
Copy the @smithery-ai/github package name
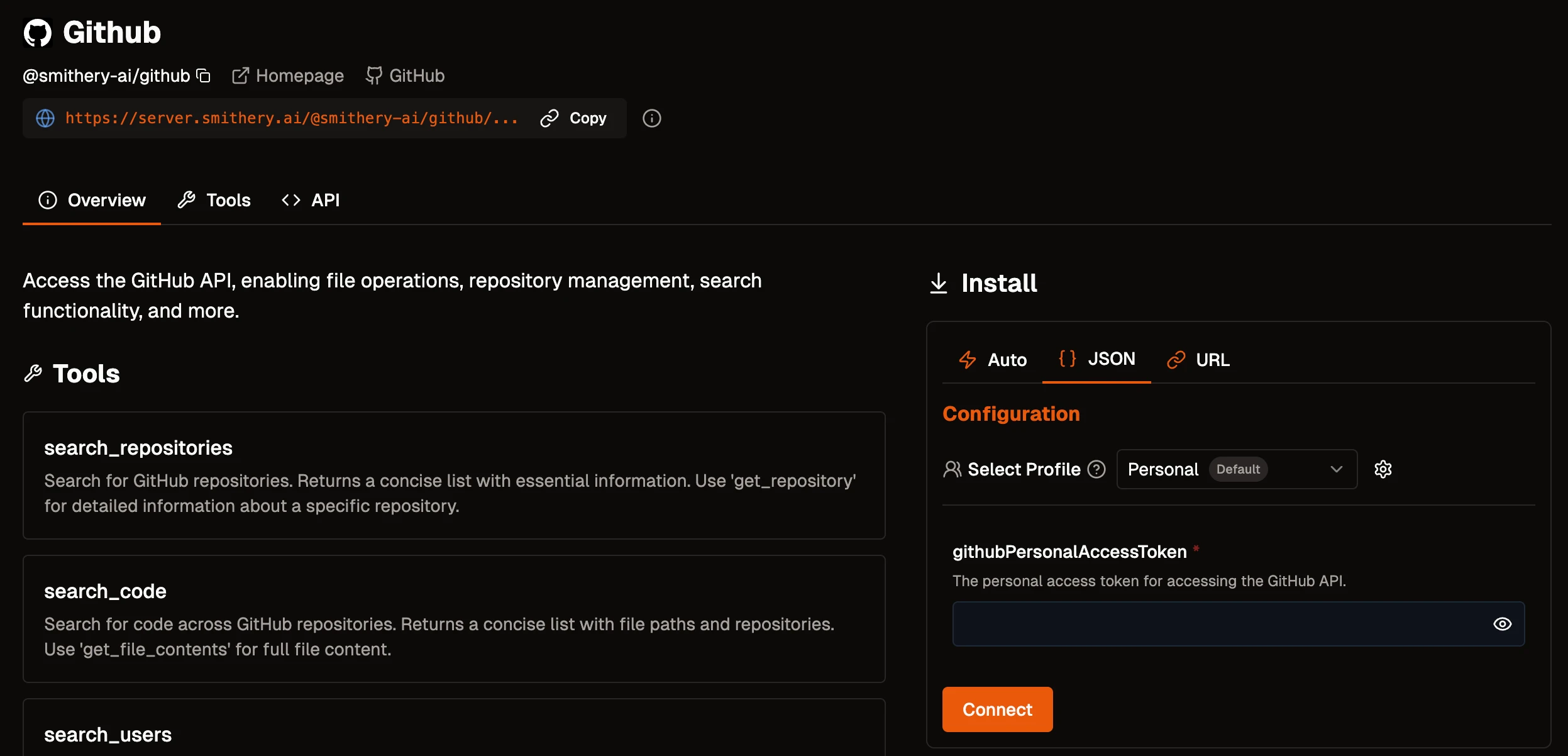point(203,75)
